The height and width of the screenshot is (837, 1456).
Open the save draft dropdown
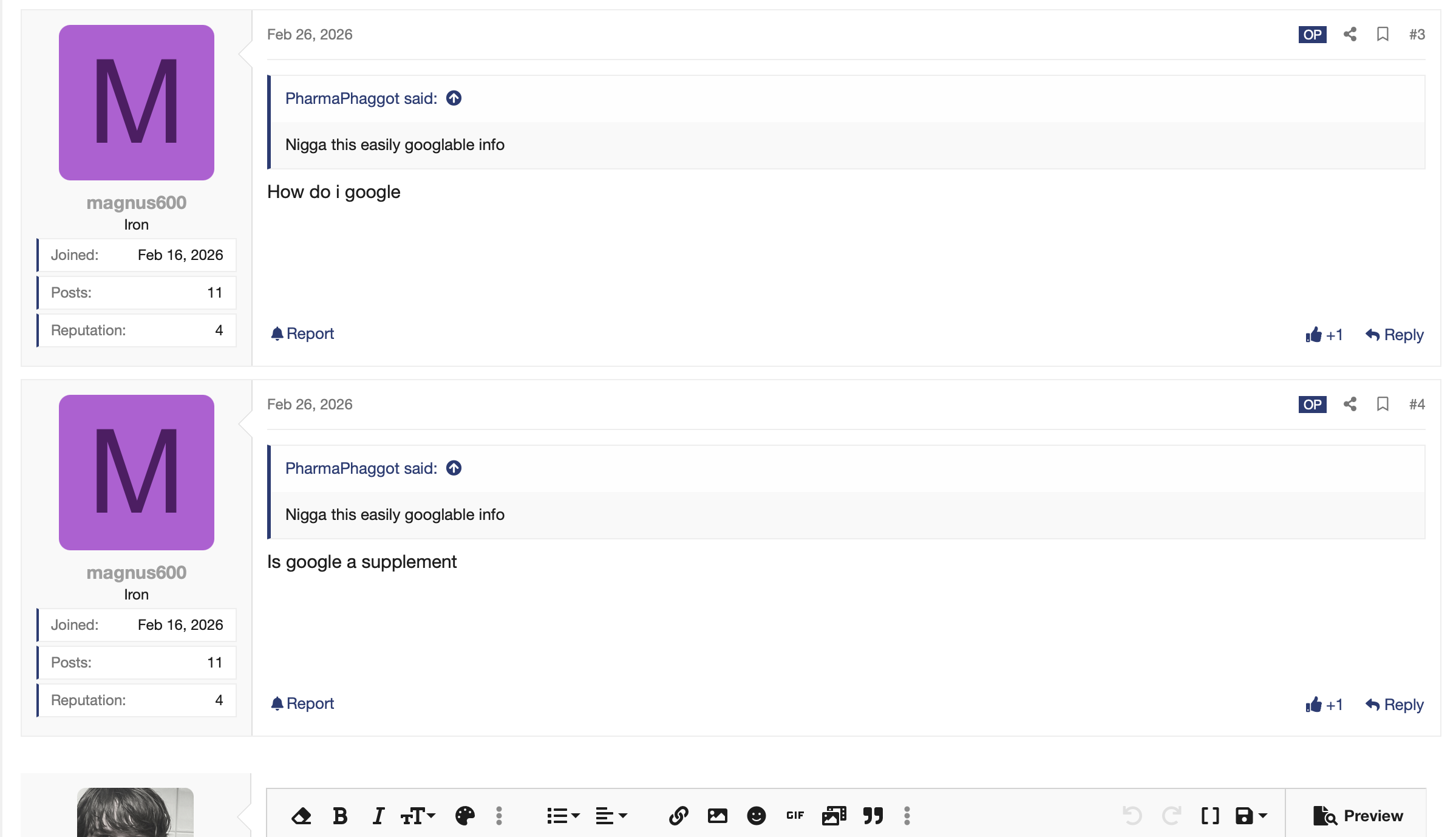pyautogui.click(x=1251, y=816)
